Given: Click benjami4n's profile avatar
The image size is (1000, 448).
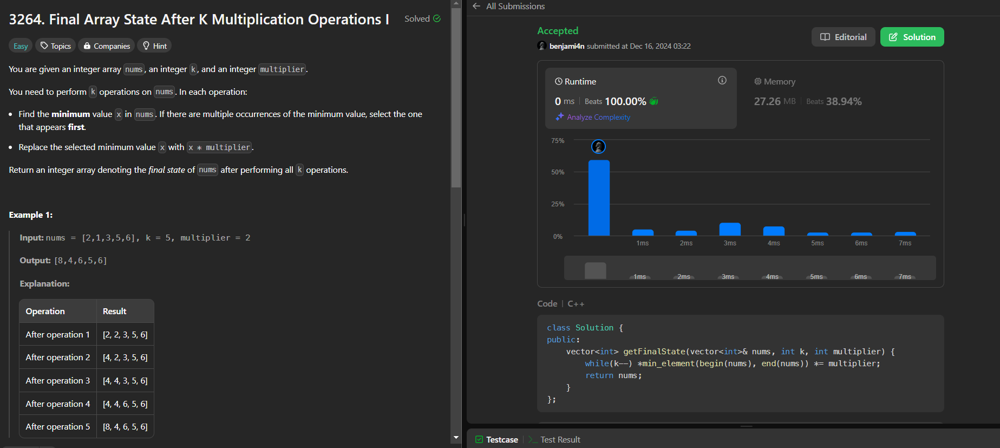Looking at the screenshot, I should 542,46.
